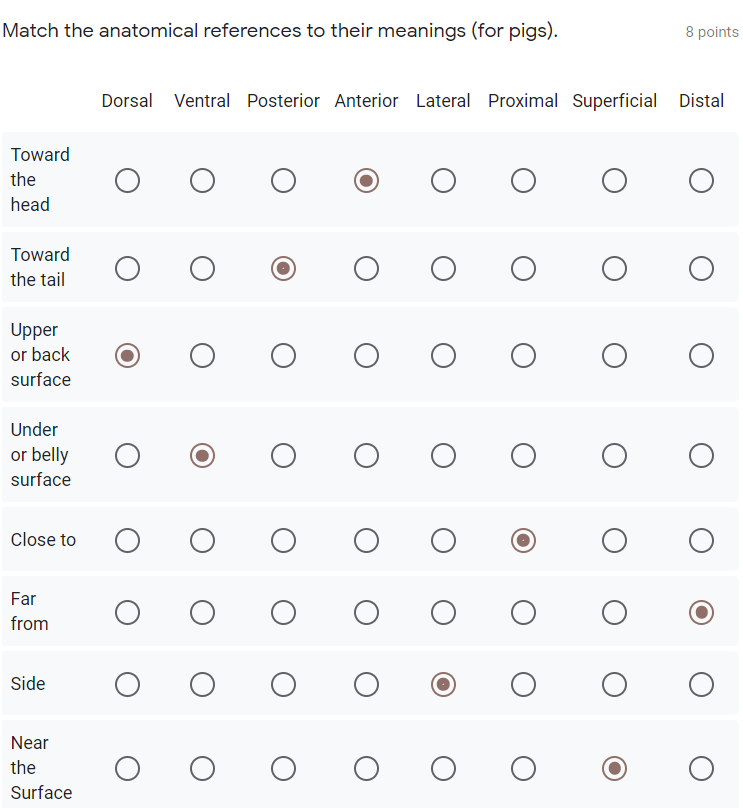Choose Ventral for Toward the tail row
The height and width of the screenshot is (808, 743).
pos(202,268)
